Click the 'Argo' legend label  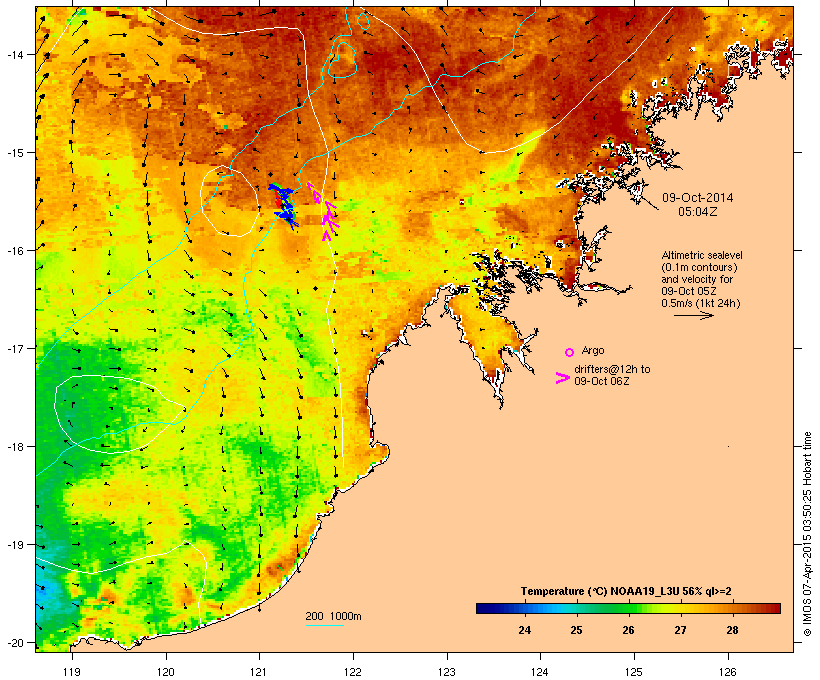coord(593,350)
